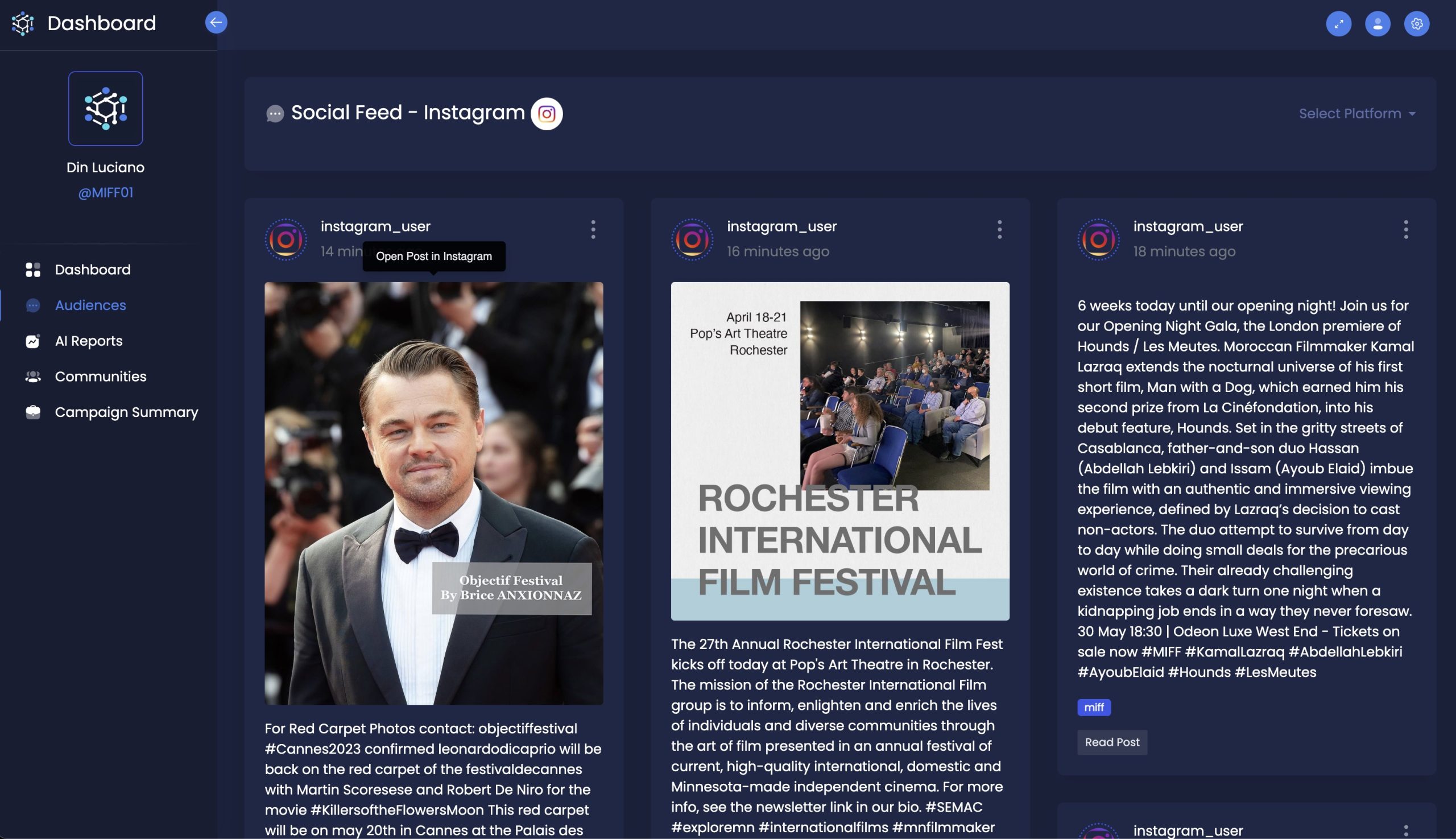
Task: Expand the Select Platform dropdown
Action: (1356, 114)
